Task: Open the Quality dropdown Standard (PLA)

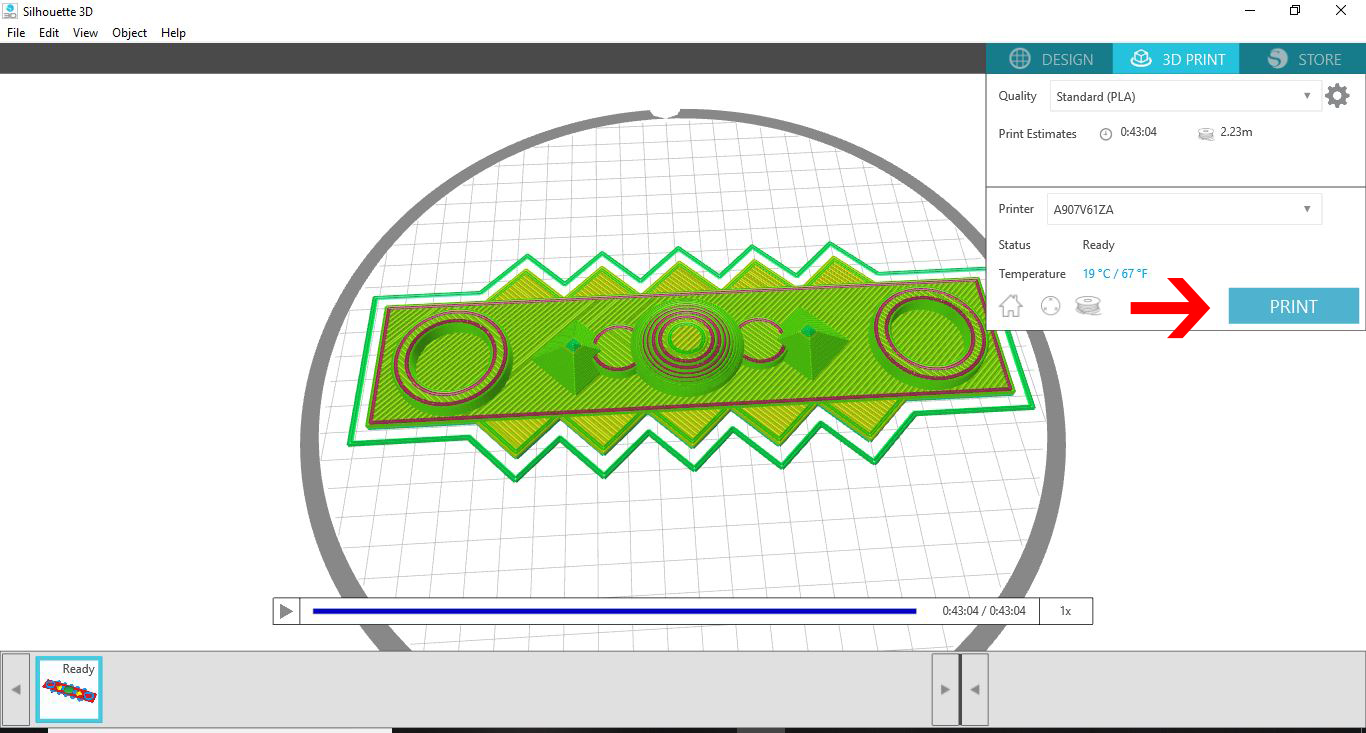Action: click(1185, 97)
